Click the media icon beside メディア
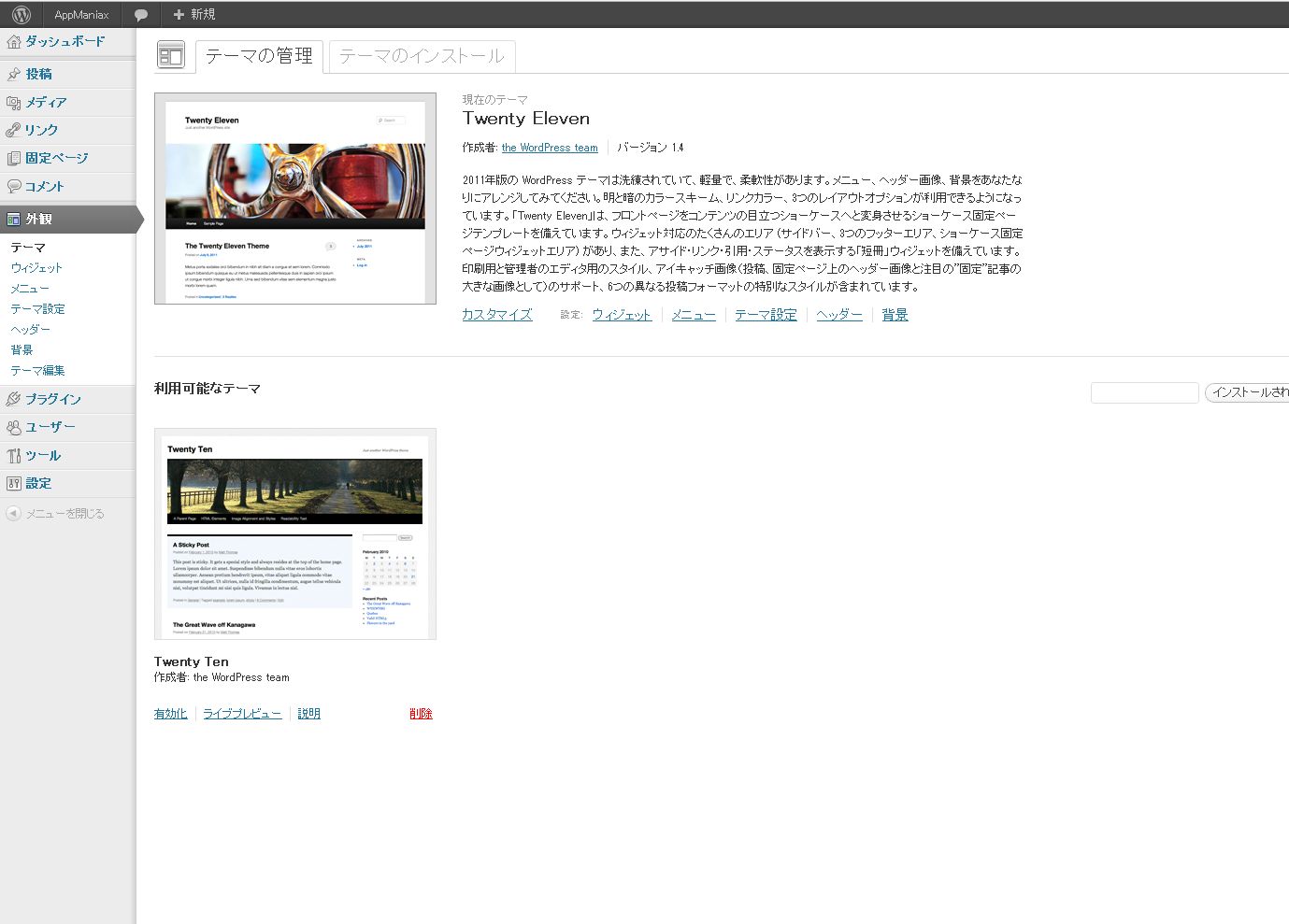The height and width of the screenshot is (924, 1289). pyautogui.click(x=13, y=102)
